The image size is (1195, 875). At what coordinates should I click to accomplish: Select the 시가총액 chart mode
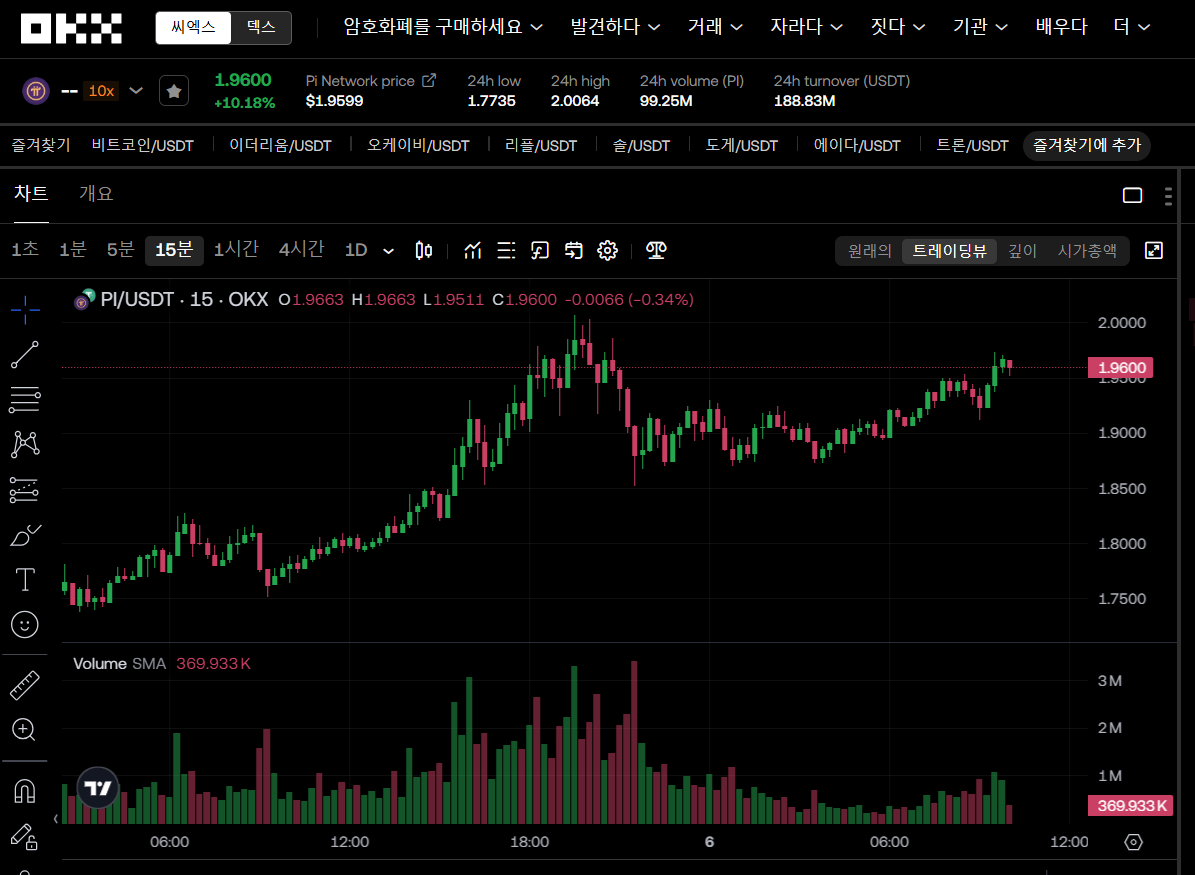pyautogui.click(x=1087, y=251)
